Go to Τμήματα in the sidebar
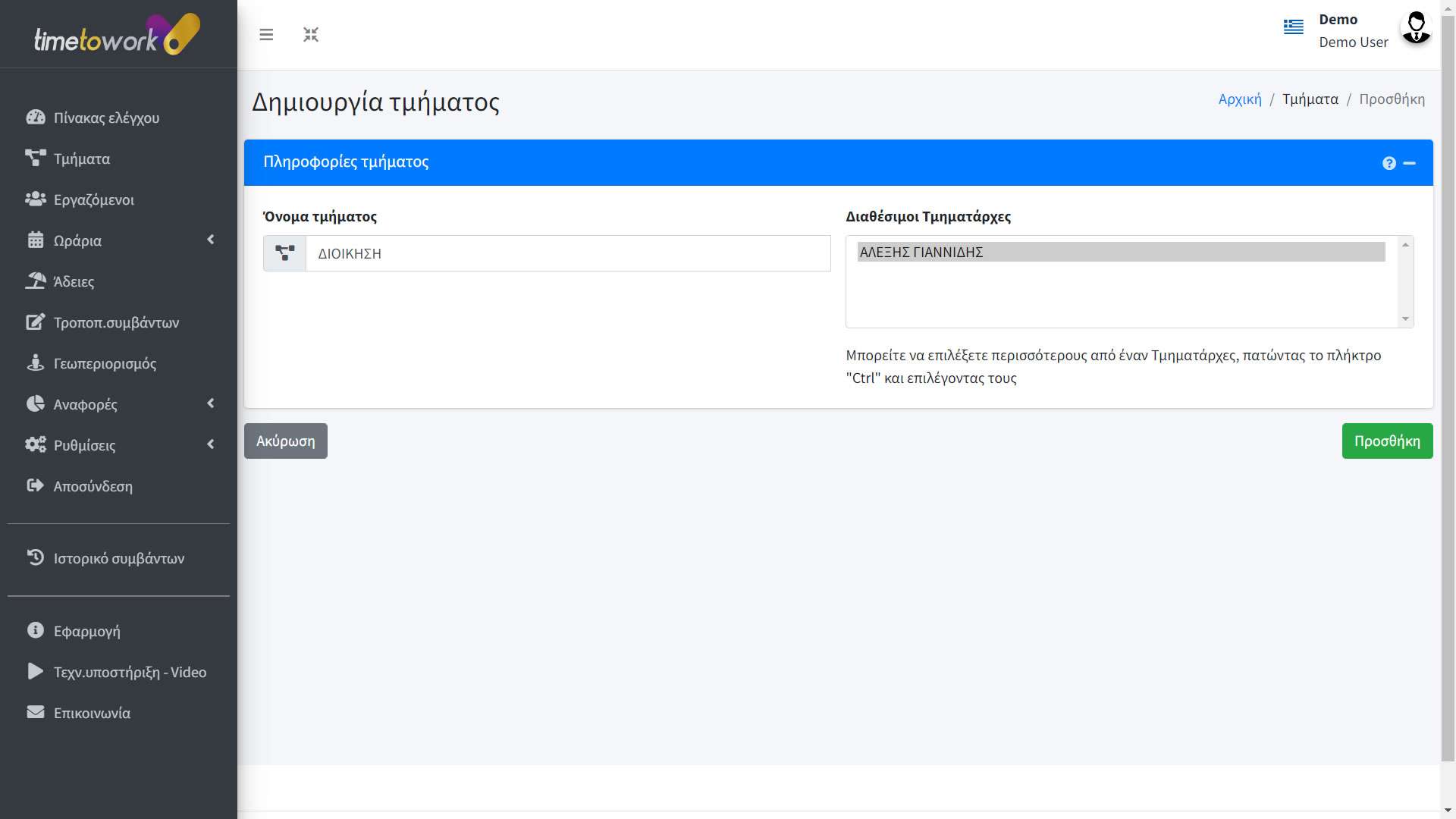Screen dimensions: 1456x819 (81, 158)
